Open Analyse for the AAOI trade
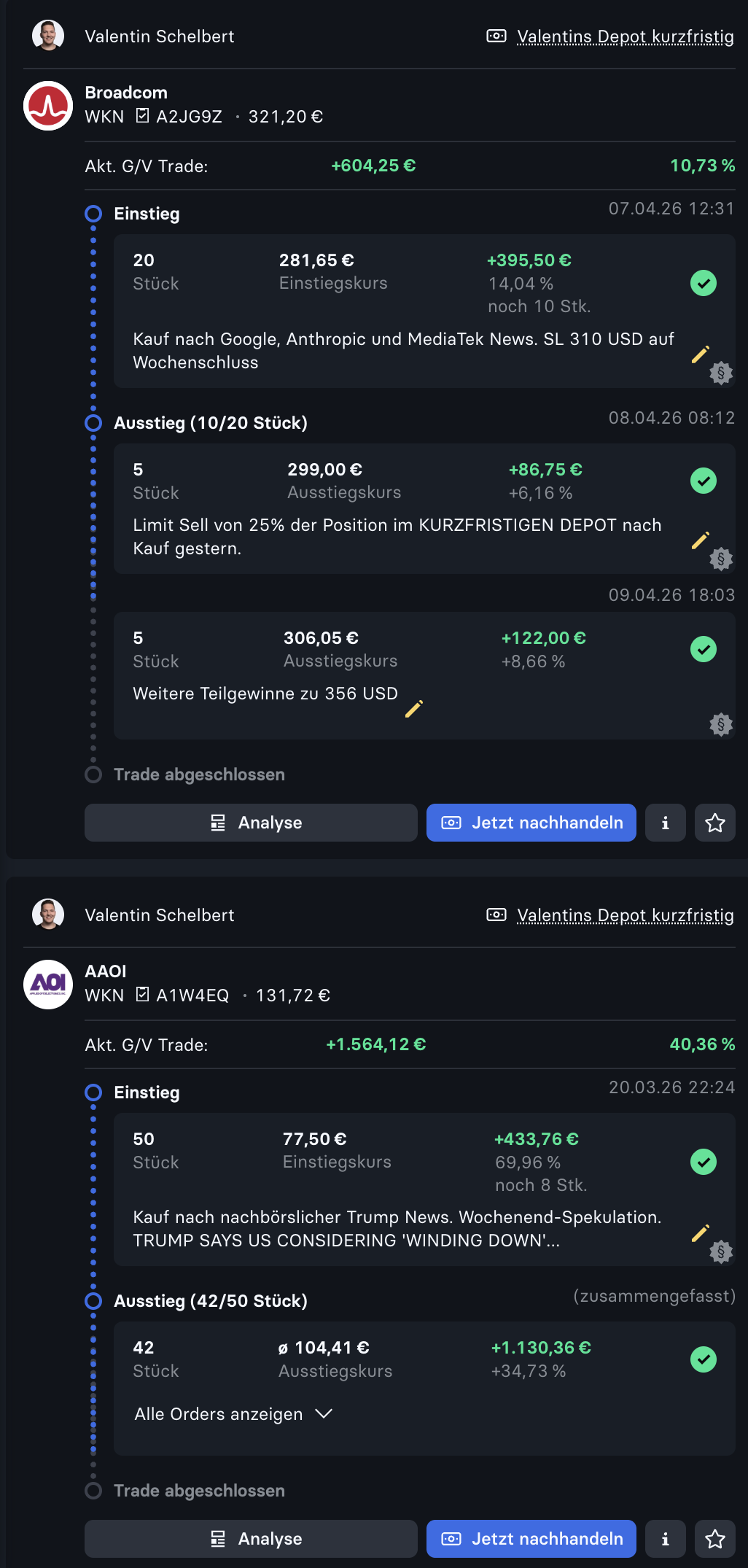Image resolution: width=748 pixels, height=1568 pixels. click(251, 1539)
